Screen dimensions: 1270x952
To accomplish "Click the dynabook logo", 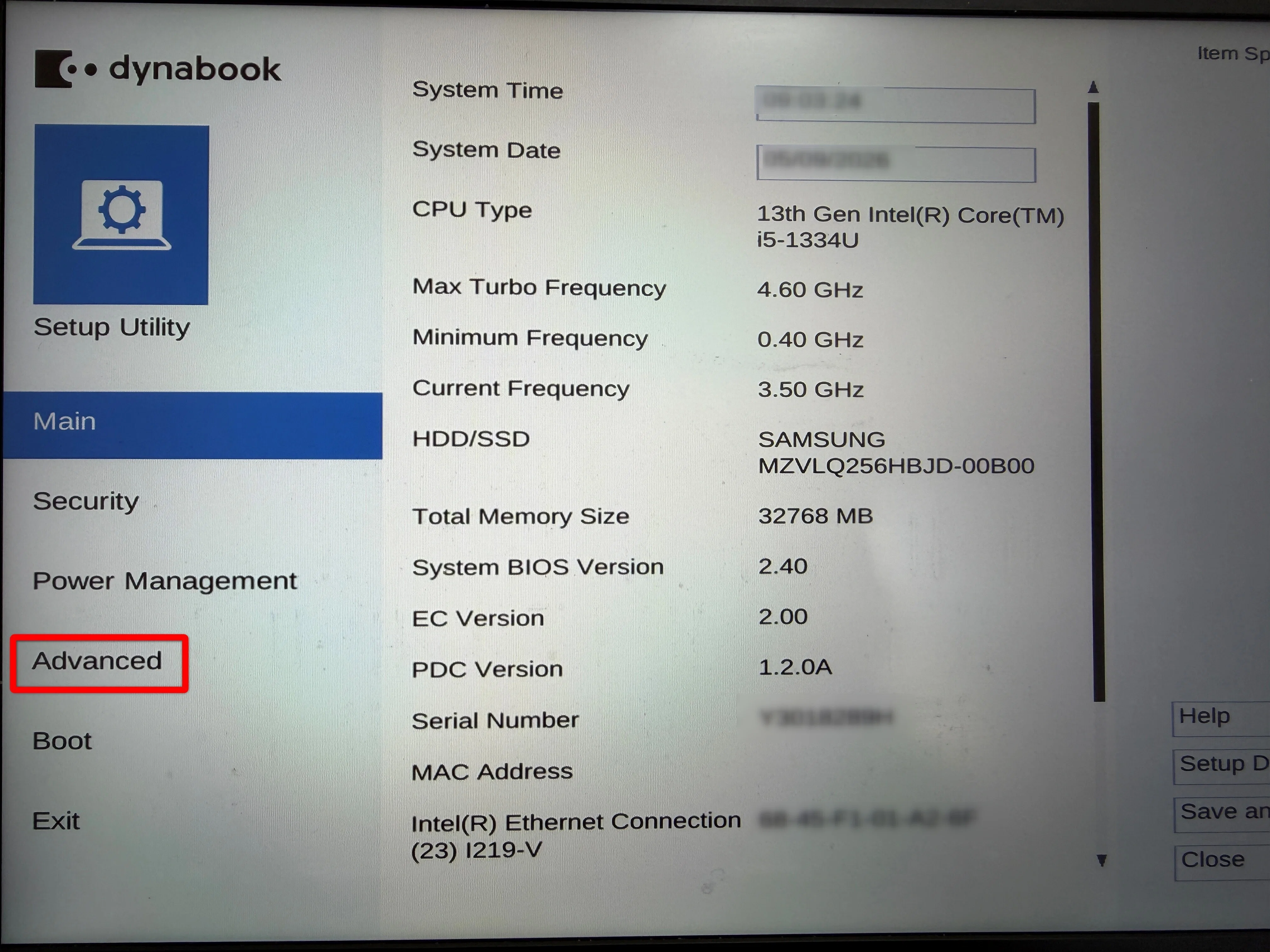I will (x=158, y=69).
